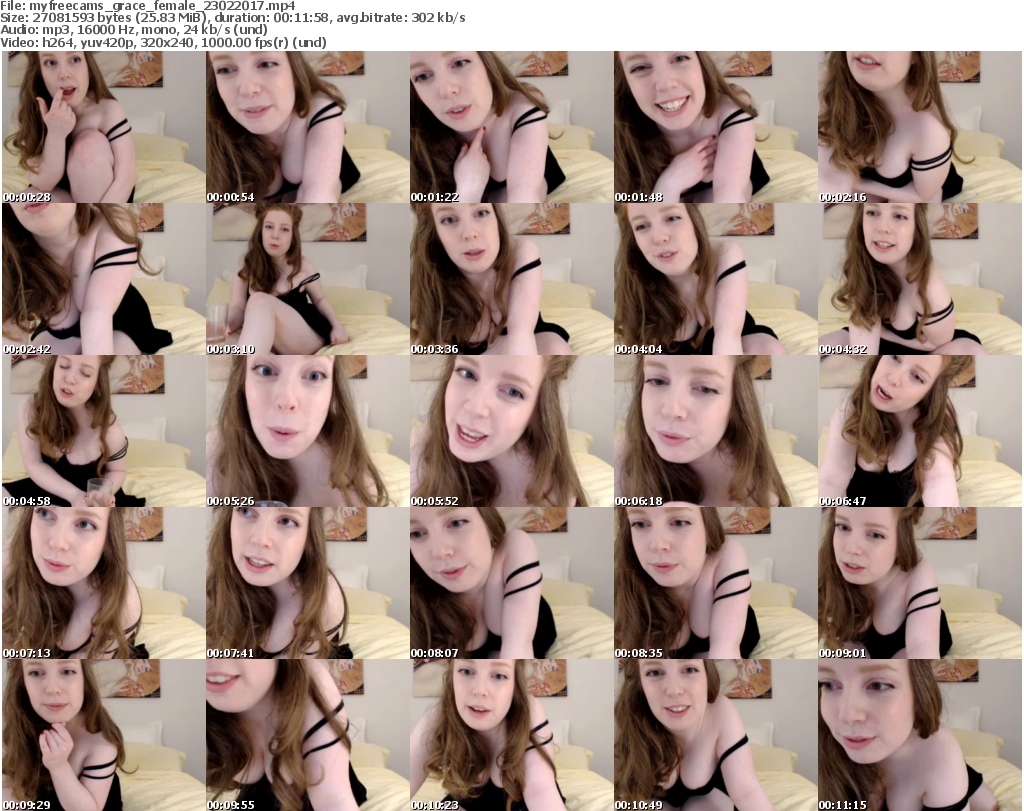The image size is (1024, 811).
Task: Choose the video frame marked 00:10:49
Action: [x=715, y=735]
